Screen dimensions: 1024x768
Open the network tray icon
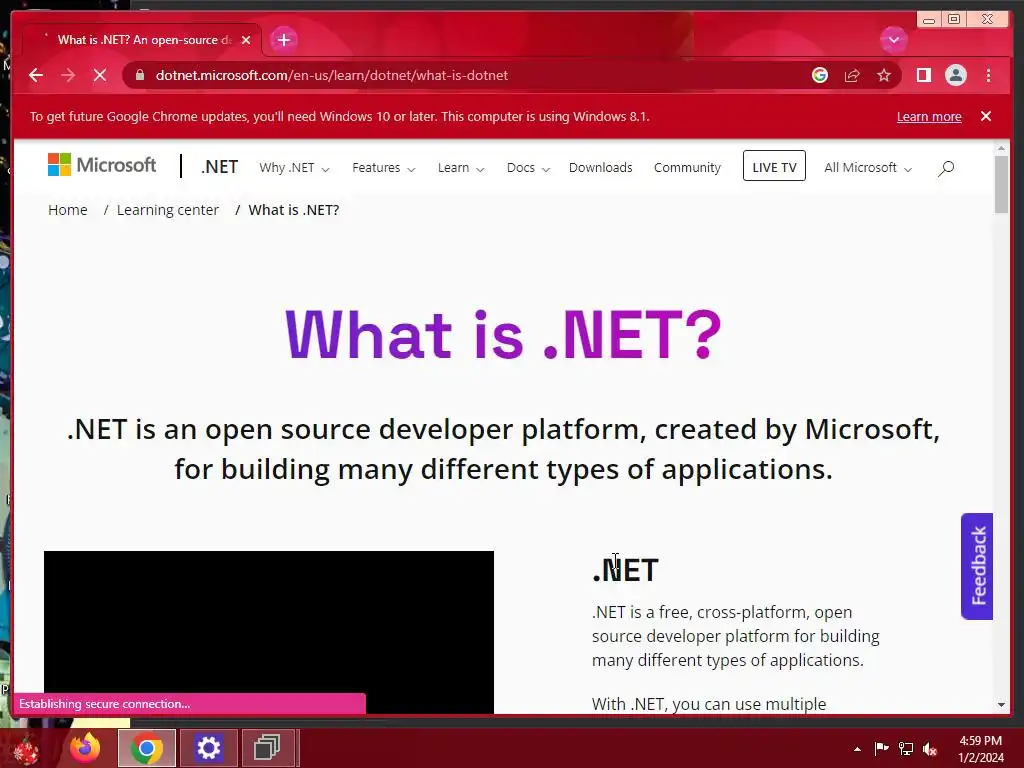coord(906,748)
